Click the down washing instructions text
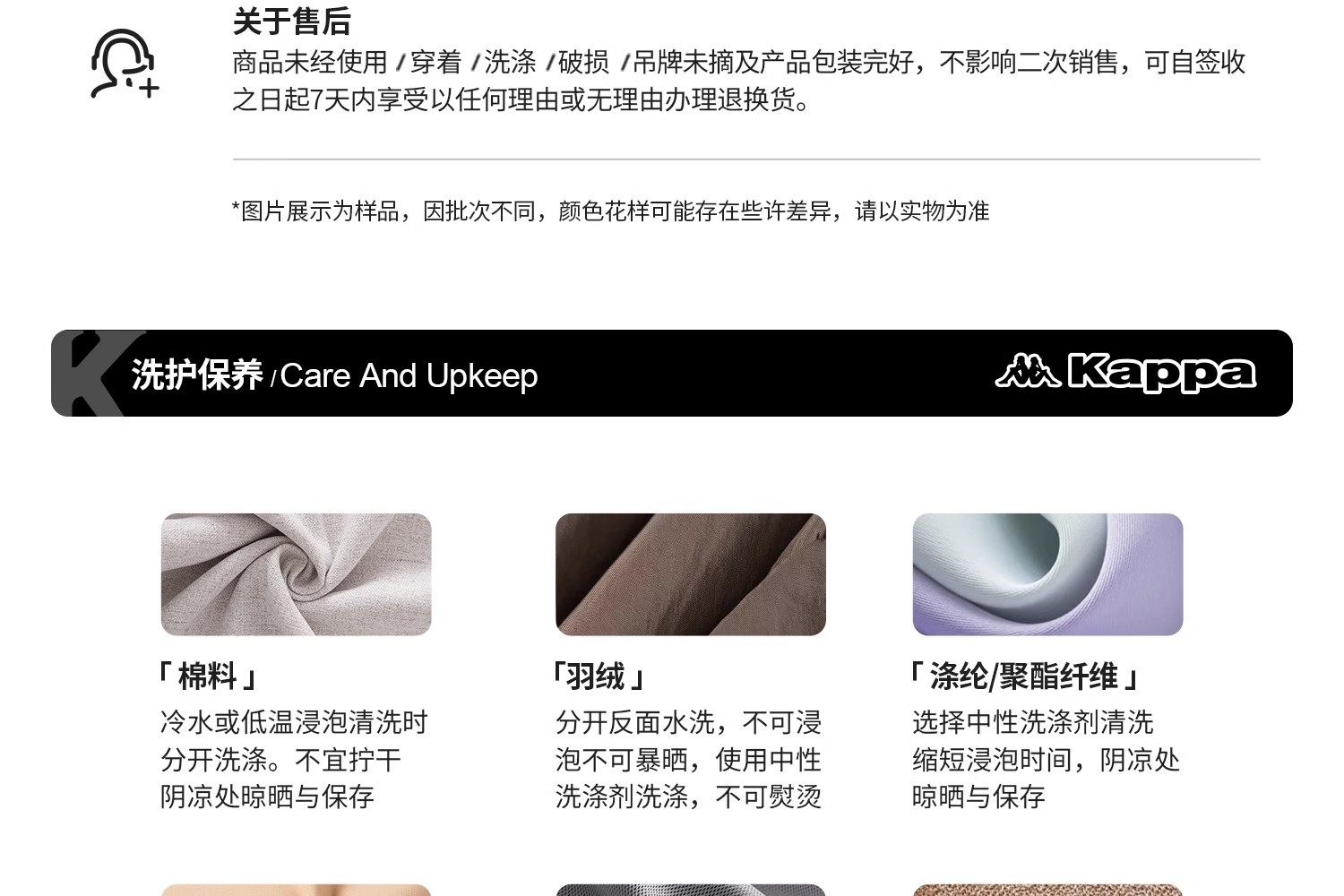Viewport: 1344px width, 896px height. click(688, 759)
